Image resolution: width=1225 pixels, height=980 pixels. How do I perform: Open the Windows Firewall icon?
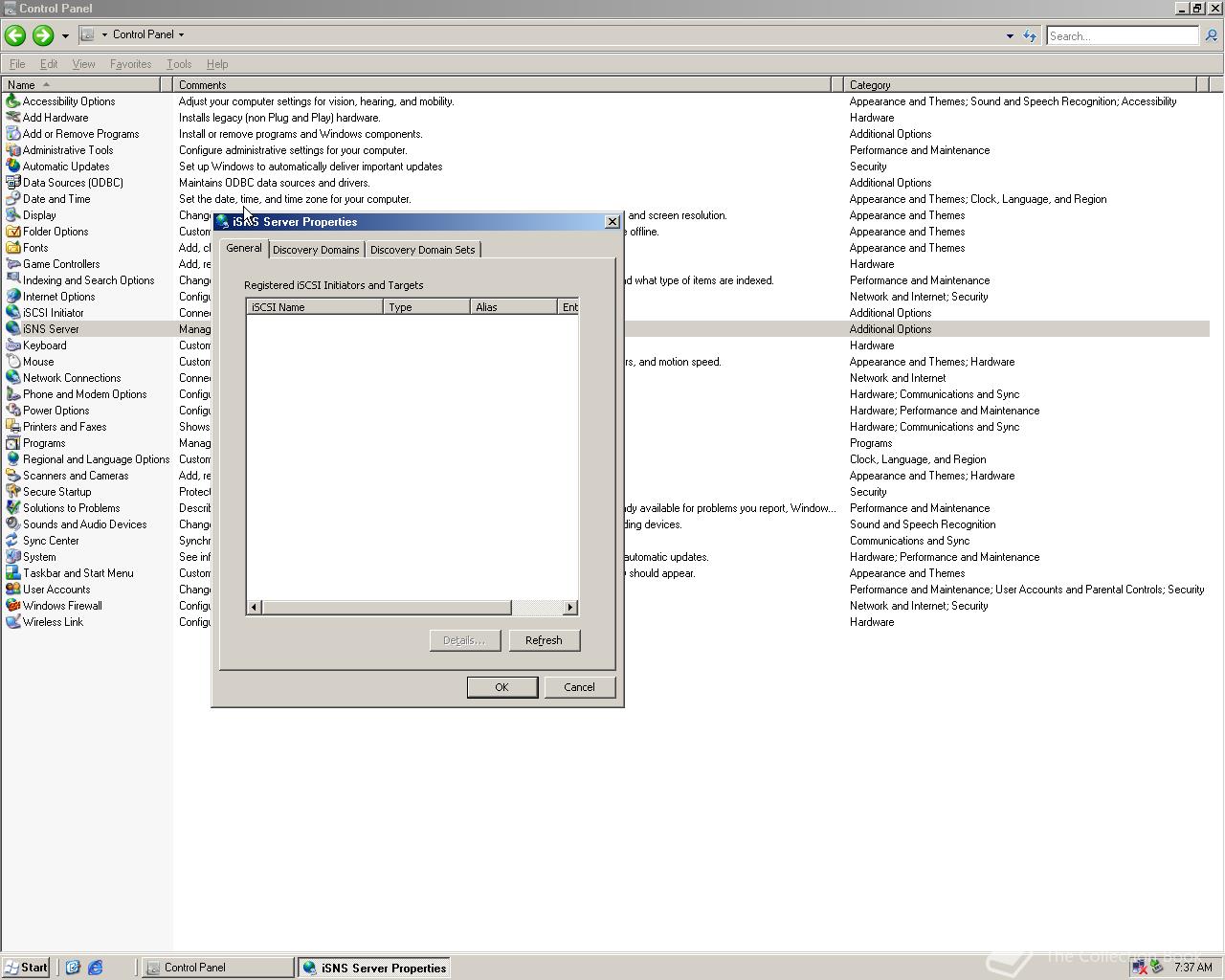coord(13,606)
